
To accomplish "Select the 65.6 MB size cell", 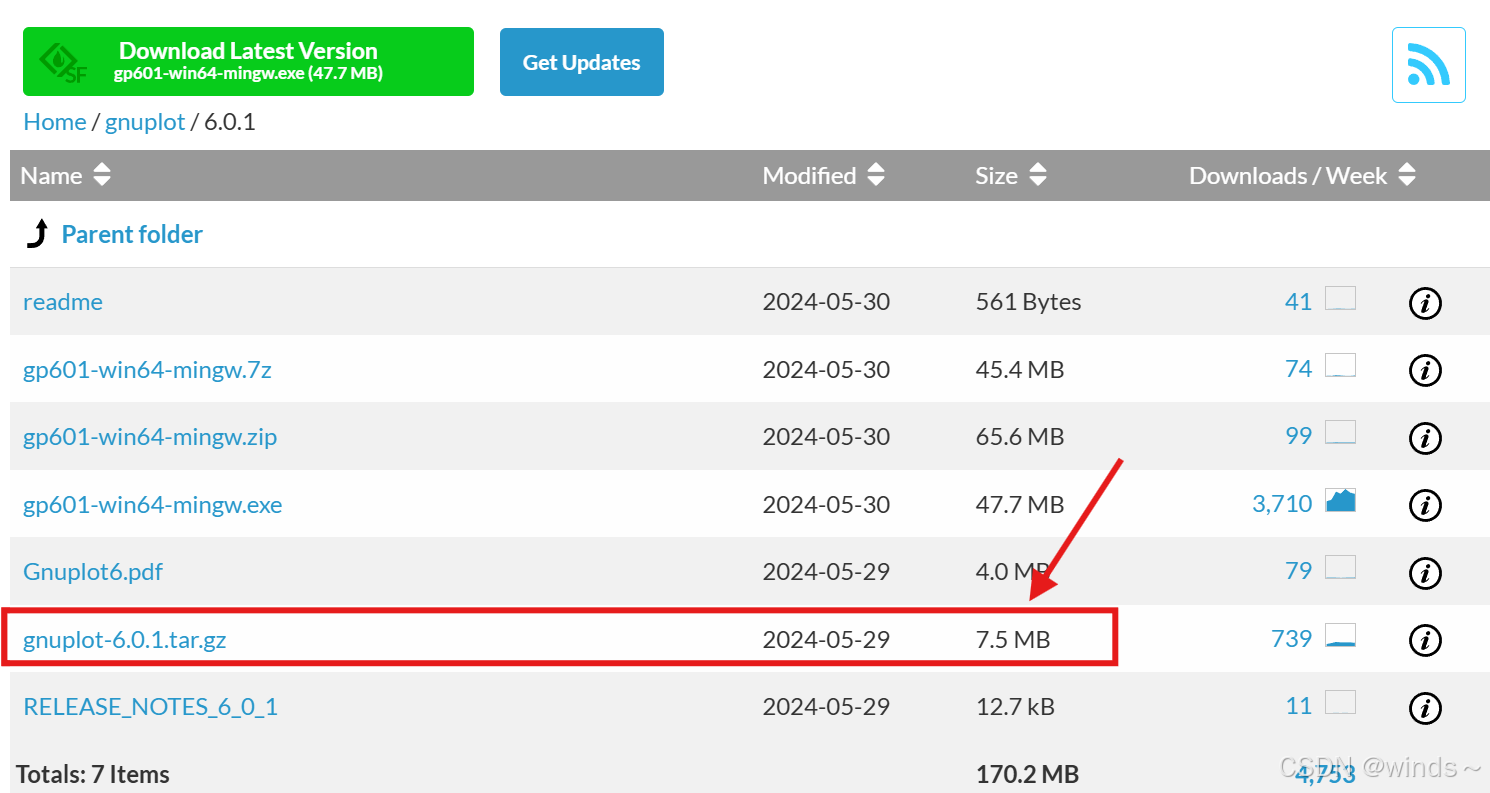I will point(1019,437).
